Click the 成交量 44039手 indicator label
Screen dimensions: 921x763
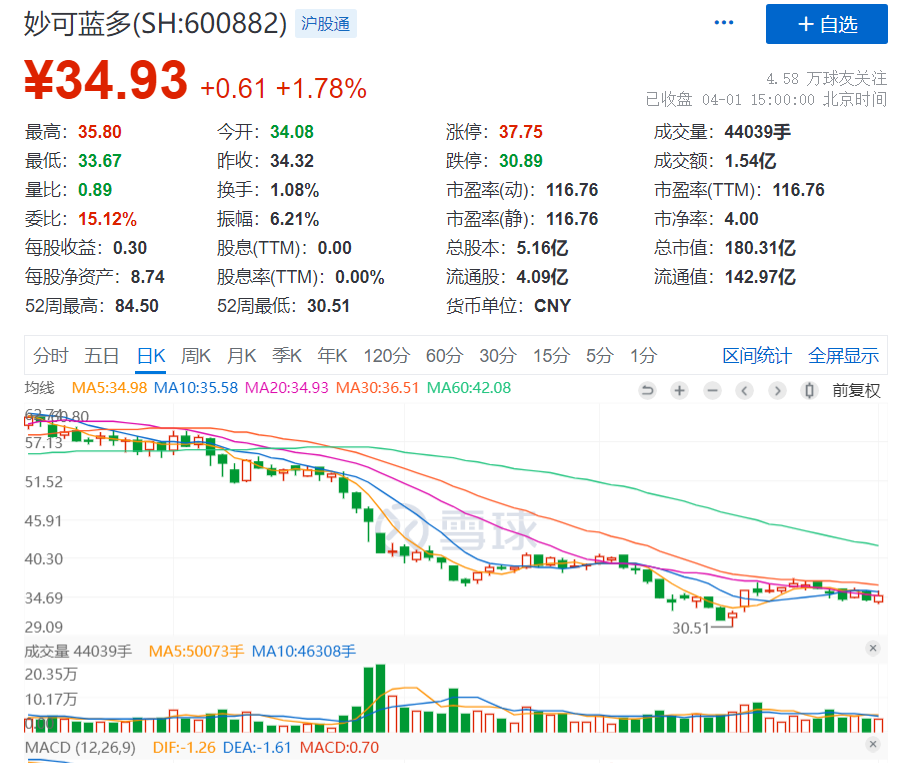pos(78,651)
